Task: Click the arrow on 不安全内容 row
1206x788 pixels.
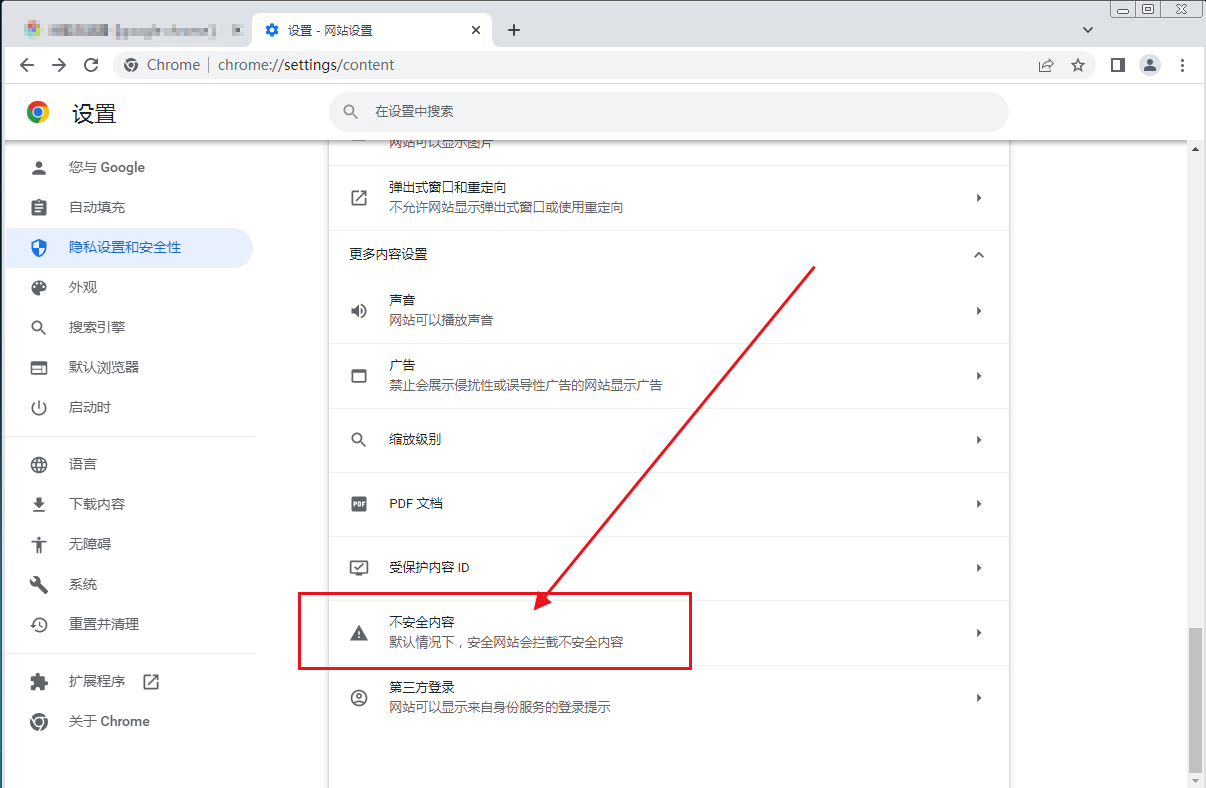Action: coord(979,633)
